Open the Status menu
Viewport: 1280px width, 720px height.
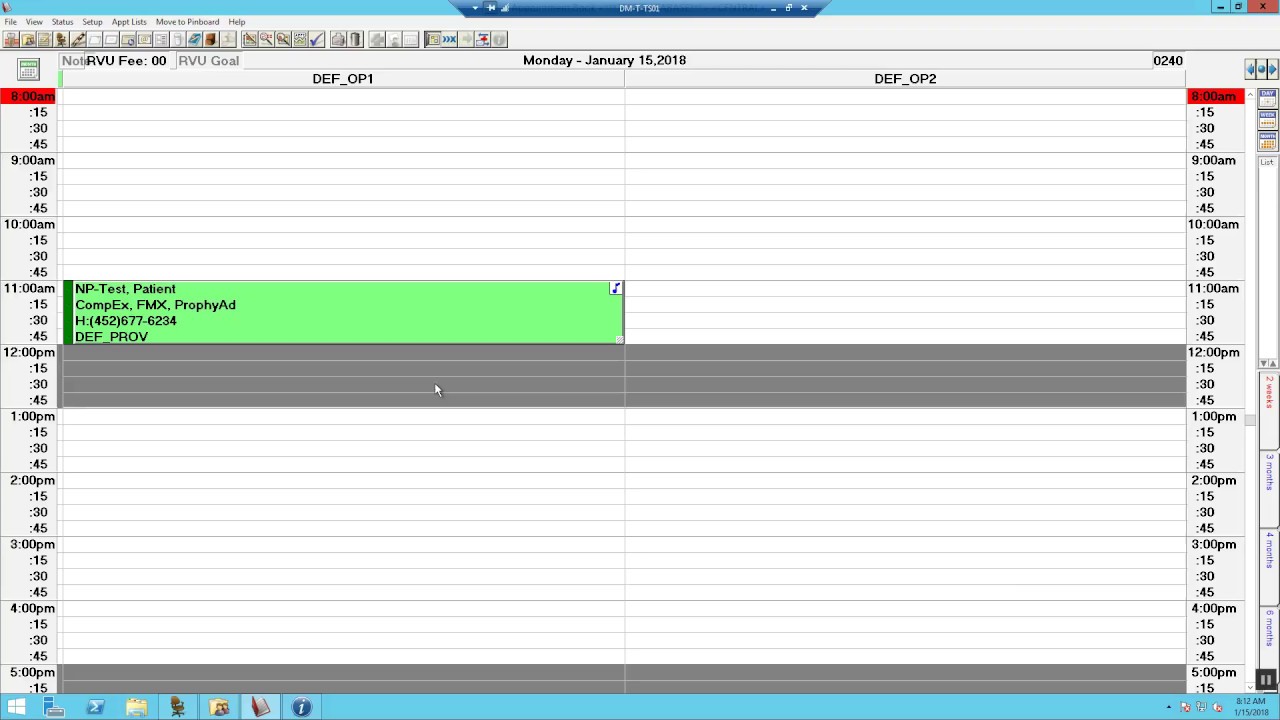pyautogui.click(x=62, y=21)
